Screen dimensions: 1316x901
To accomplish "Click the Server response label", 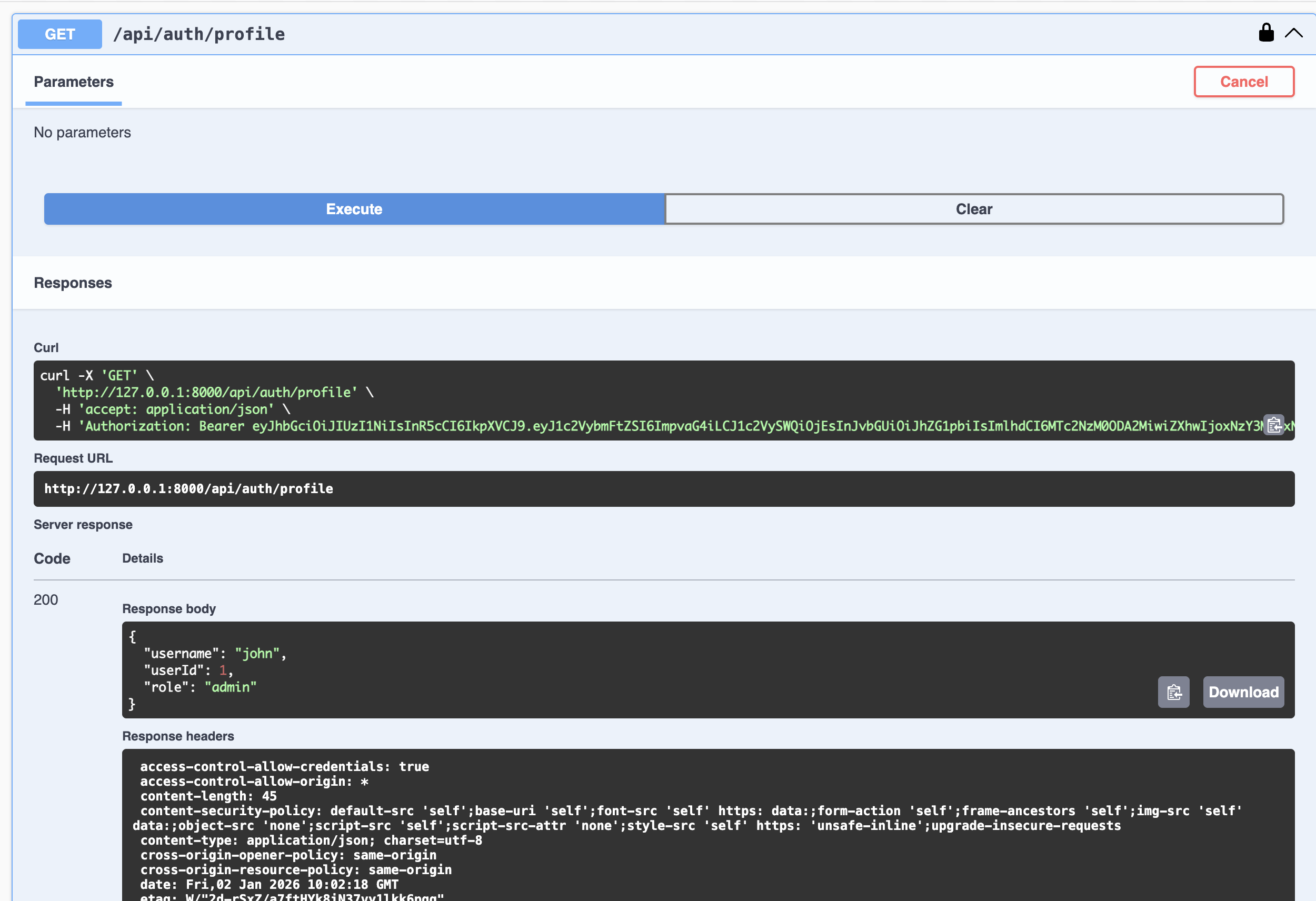I will point(83,524).
